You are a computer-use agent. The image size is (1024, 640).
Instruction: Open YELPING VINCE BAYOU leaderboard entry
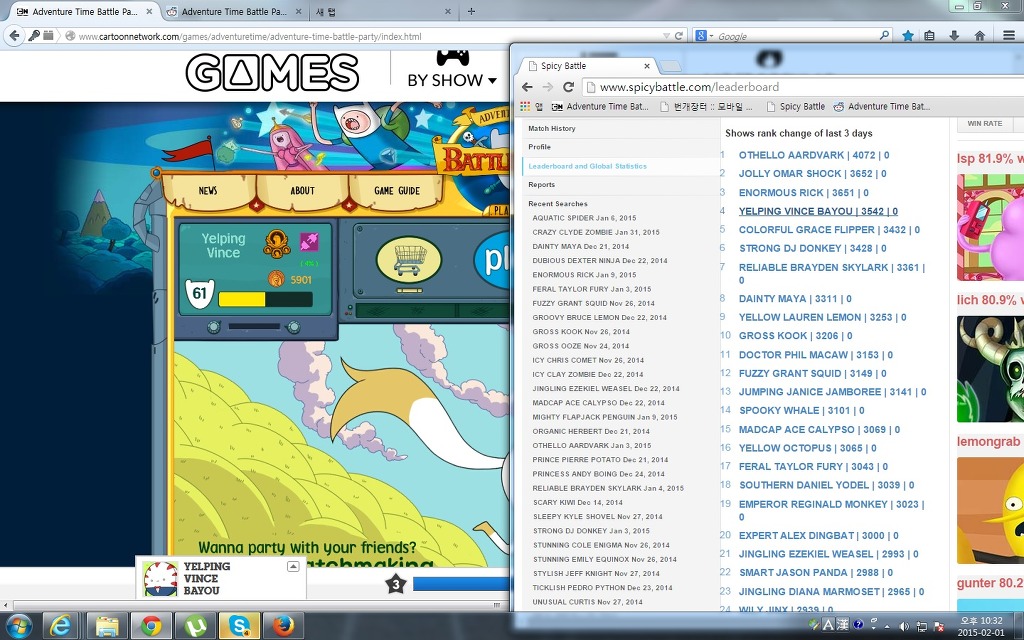coord(817,211)
